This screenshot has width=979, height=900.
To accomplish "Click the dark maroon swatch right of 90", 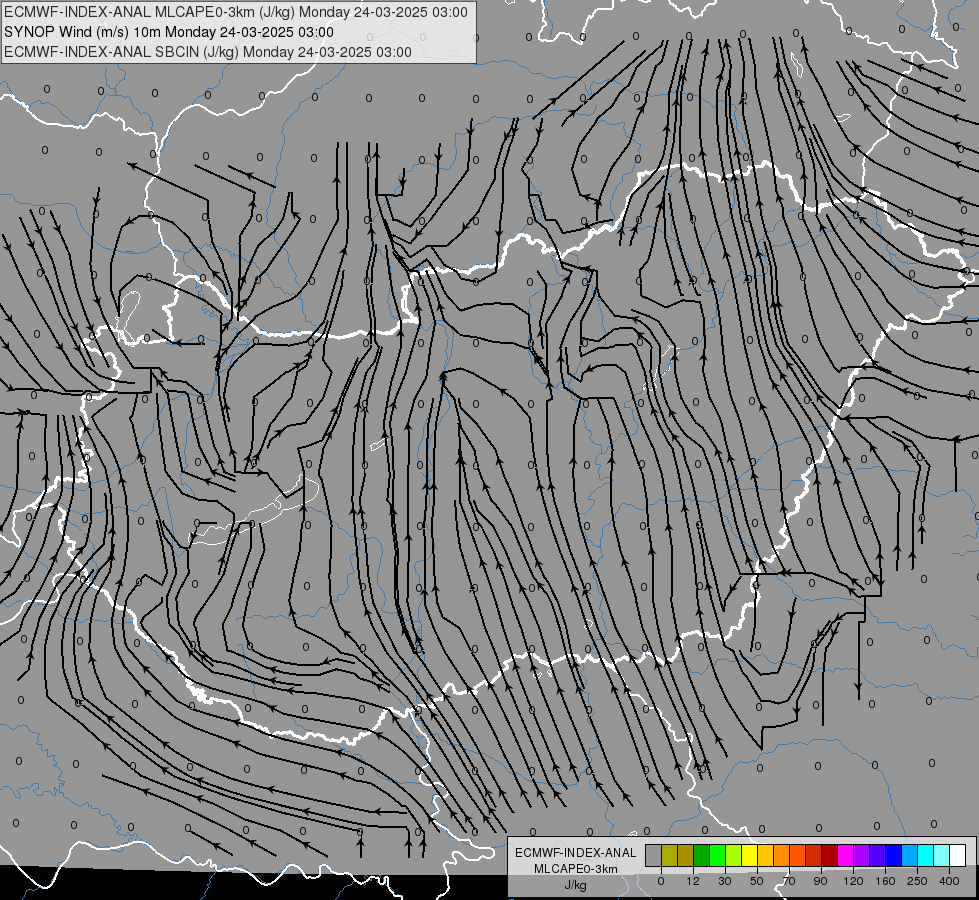I will point(830,856).
